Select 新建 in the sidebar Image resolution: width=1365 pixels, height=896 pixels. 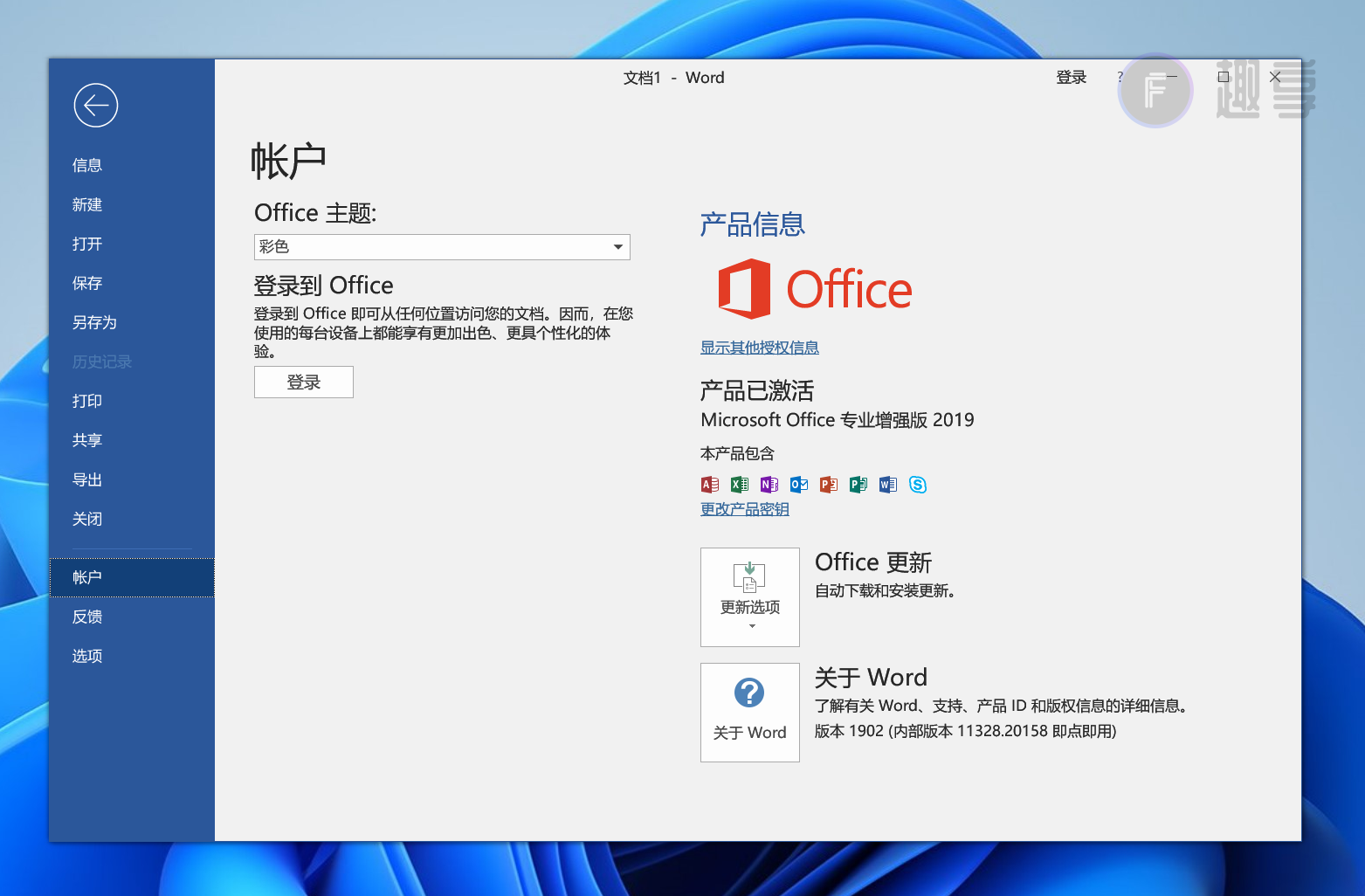point(132,204)
